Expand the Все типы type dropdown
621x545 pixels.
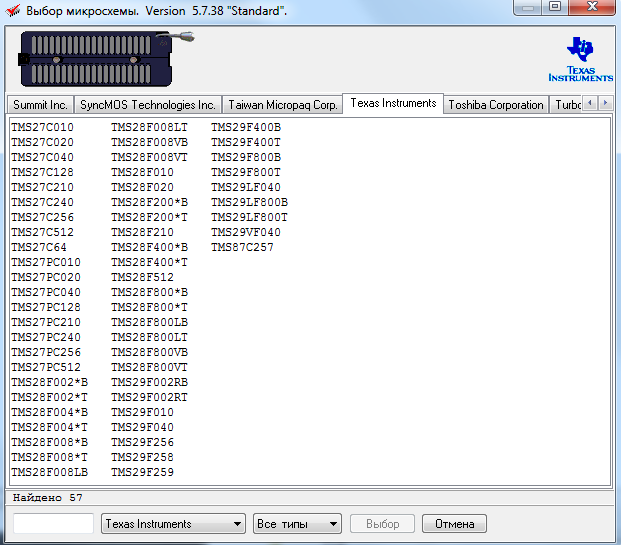coord(297,524)
